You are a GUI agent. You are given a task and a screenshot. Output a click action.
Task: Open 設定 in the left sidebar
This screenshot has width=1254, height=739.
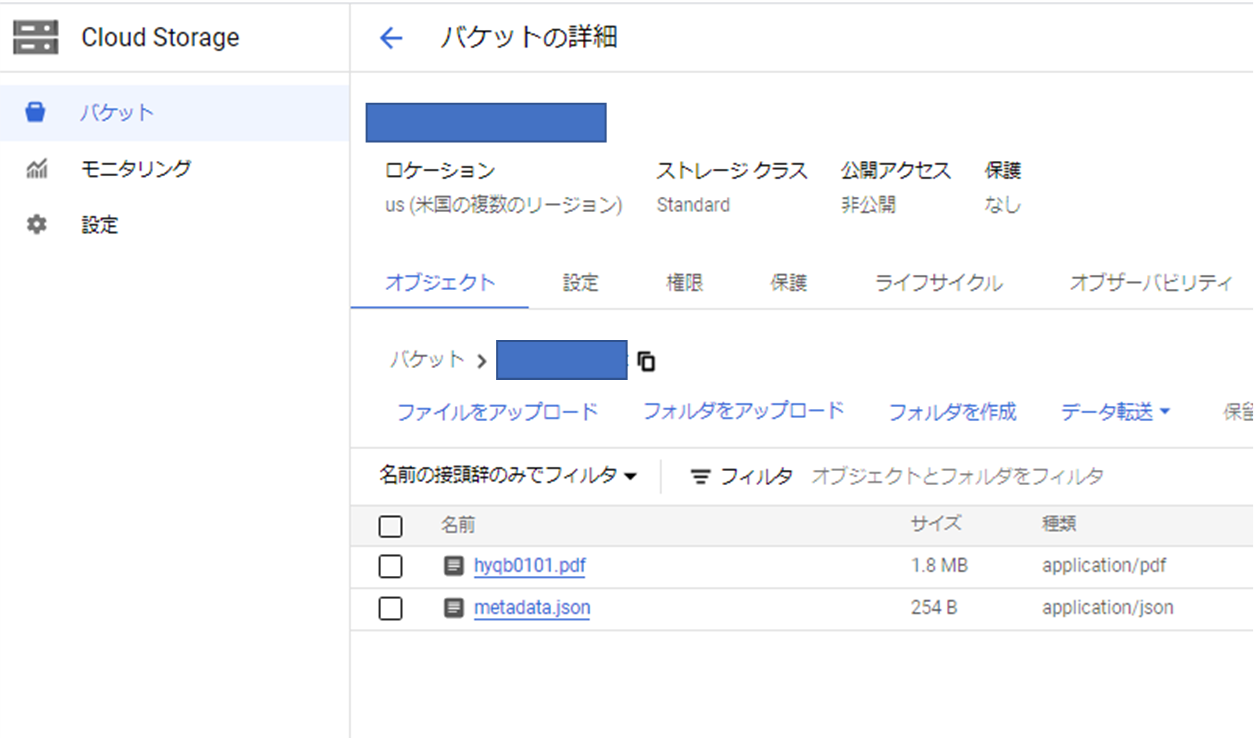(175, 225)
